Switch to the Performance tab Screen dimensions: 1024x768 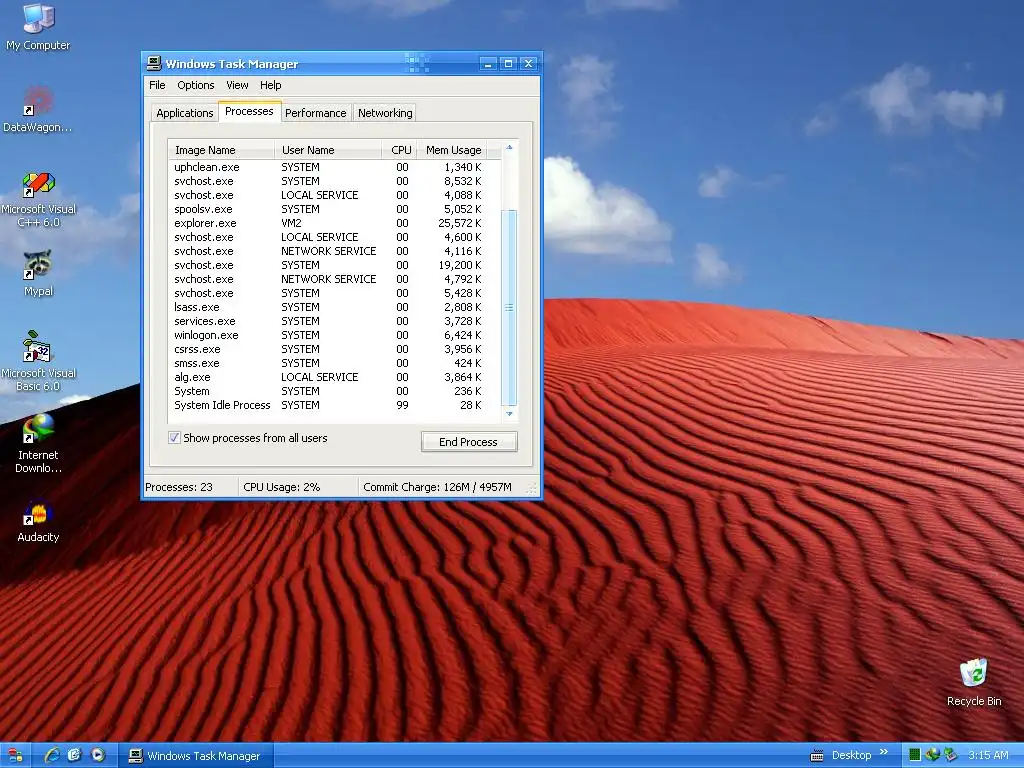[x=315, y=113]
